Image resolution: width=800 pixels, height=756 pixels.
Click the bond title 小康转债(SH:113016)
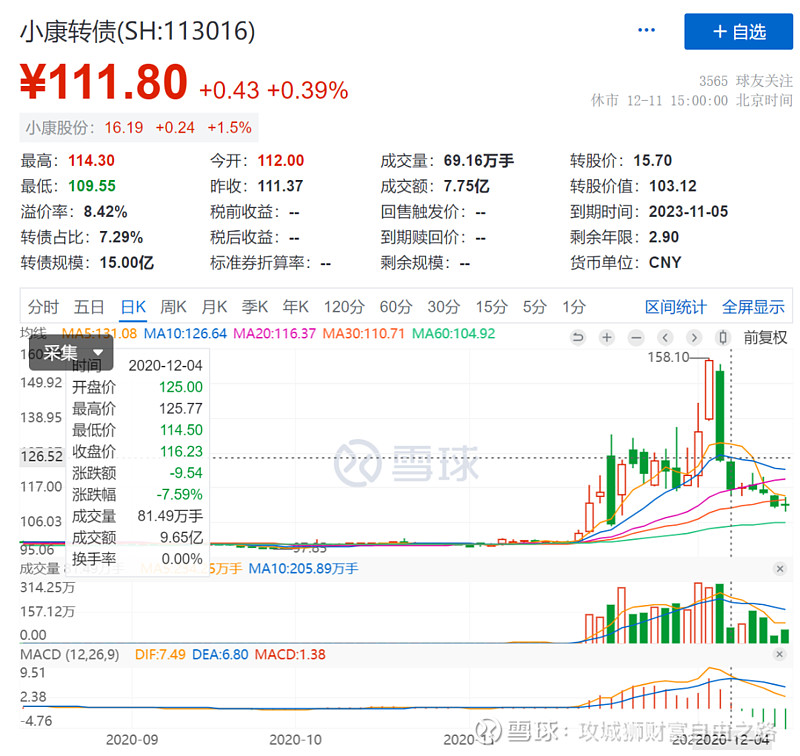[x=138, y=31]
